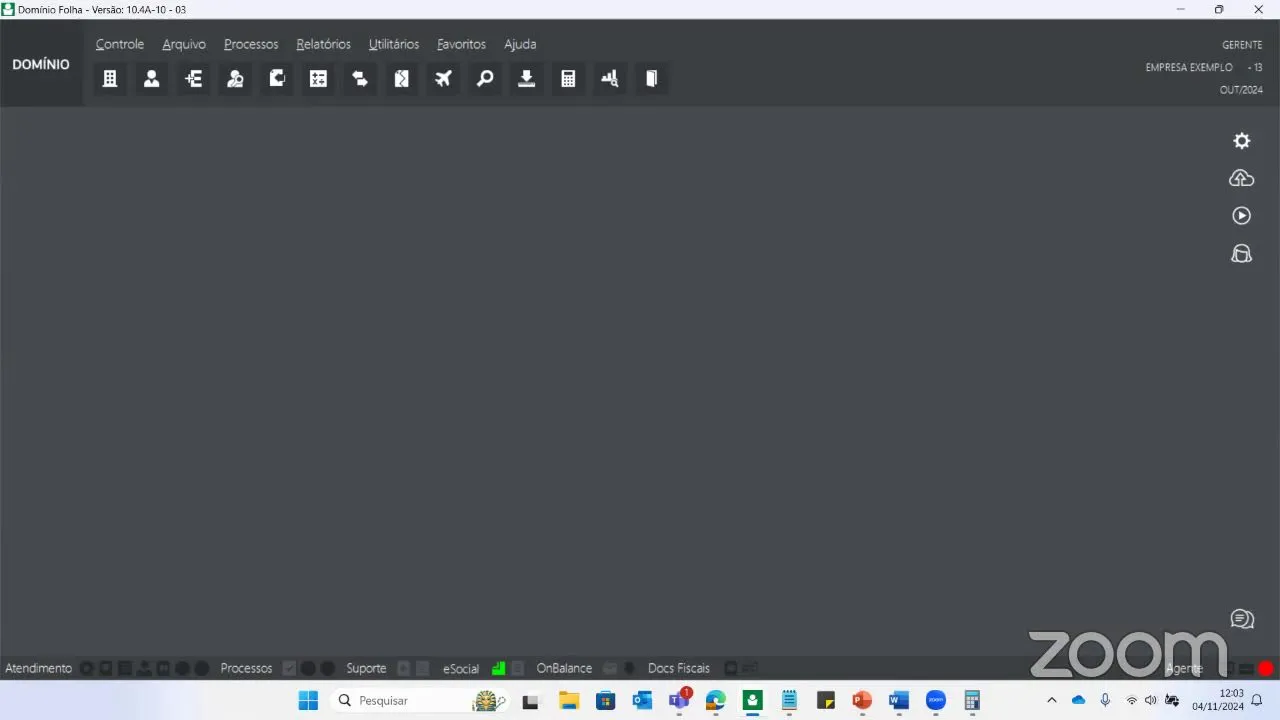Screen dimensions: 1280x720
Task: Open the gear settings icon on right sidebar
Action: (1242, 141)
